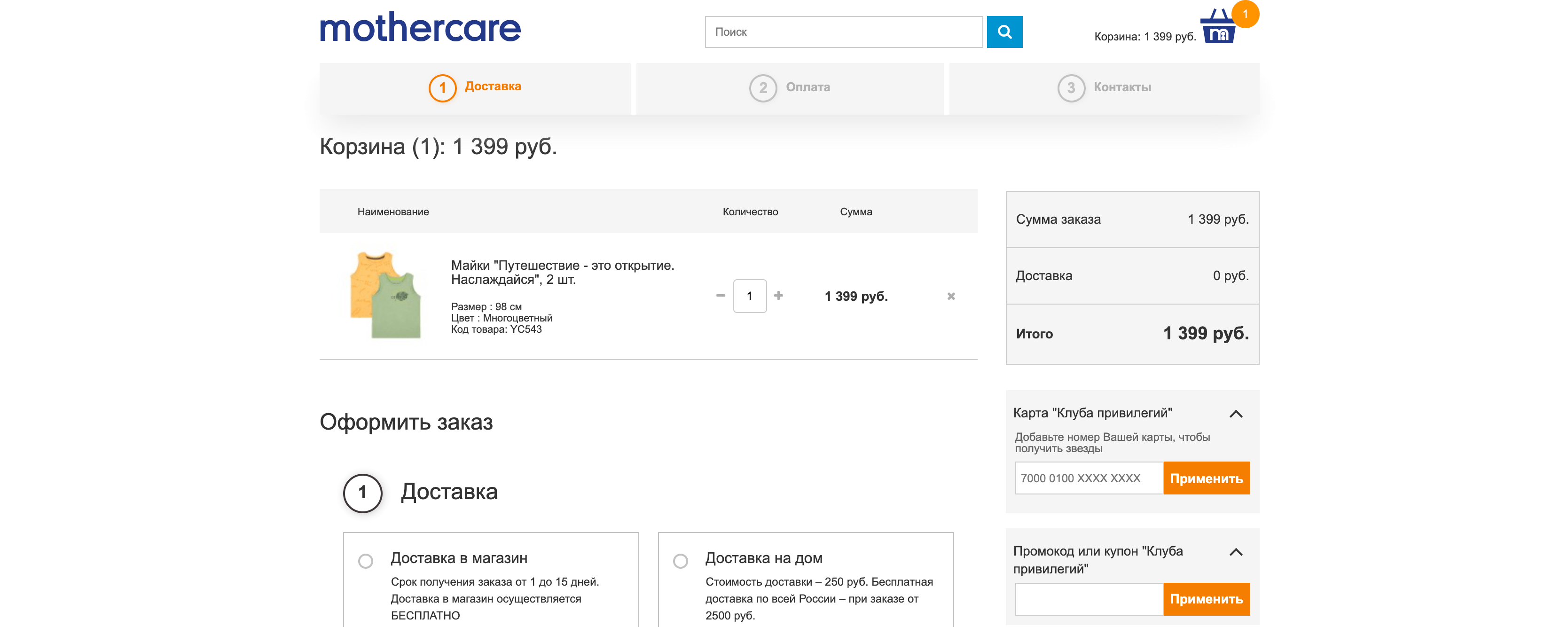The width and height of the screenshot is (1568, 627).
Task: Click the Код товара: YC543 text
Action: pos(496,329)
